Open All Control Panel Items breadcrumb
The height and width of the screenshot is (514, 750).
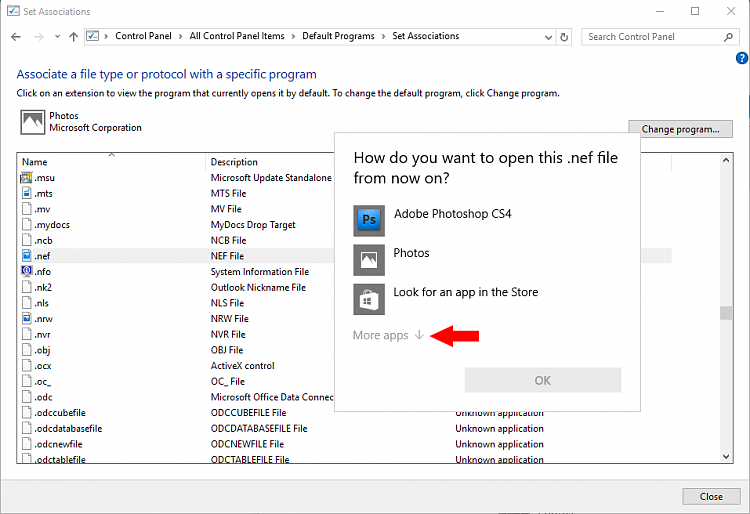[x=237, y=36]
